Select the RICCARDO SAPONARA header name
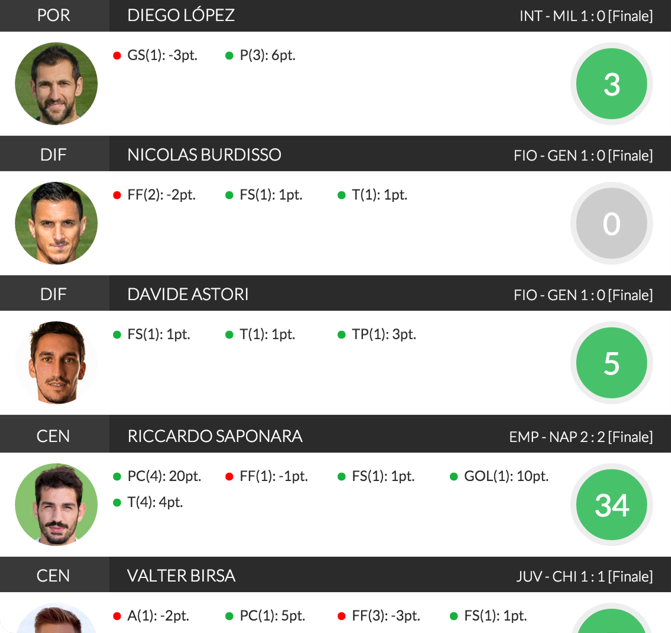The image size is (671, 633). [215, 436]
